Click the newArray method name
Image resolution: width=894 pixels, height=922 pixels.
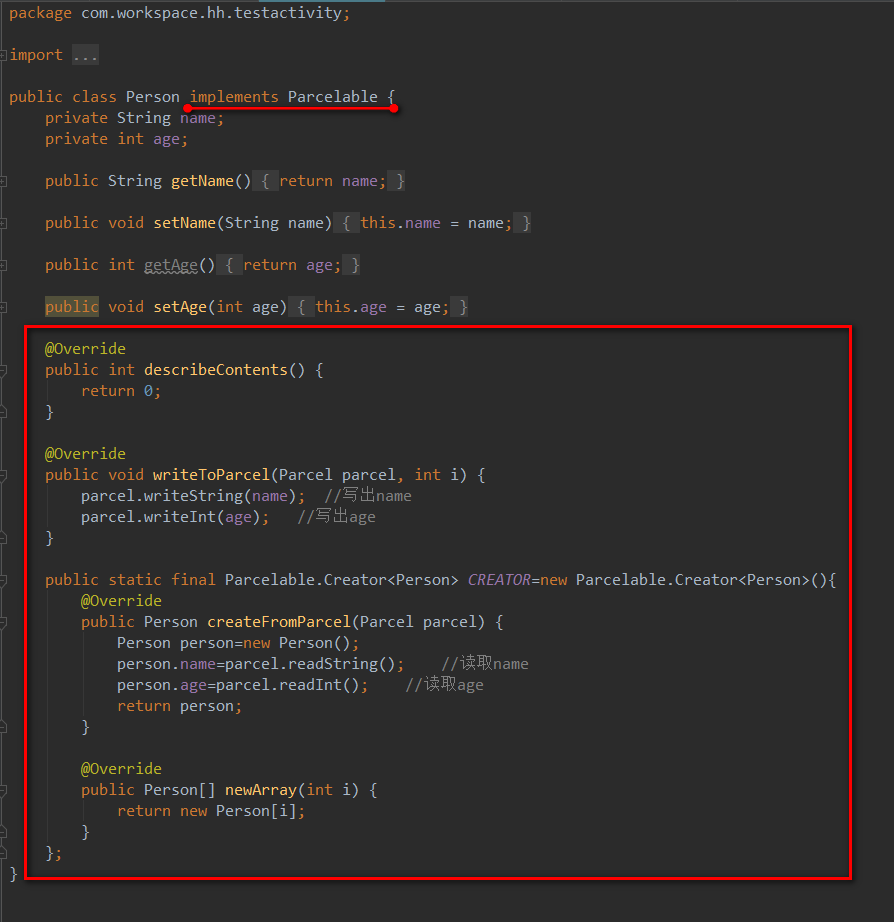[x=261, y=790]
